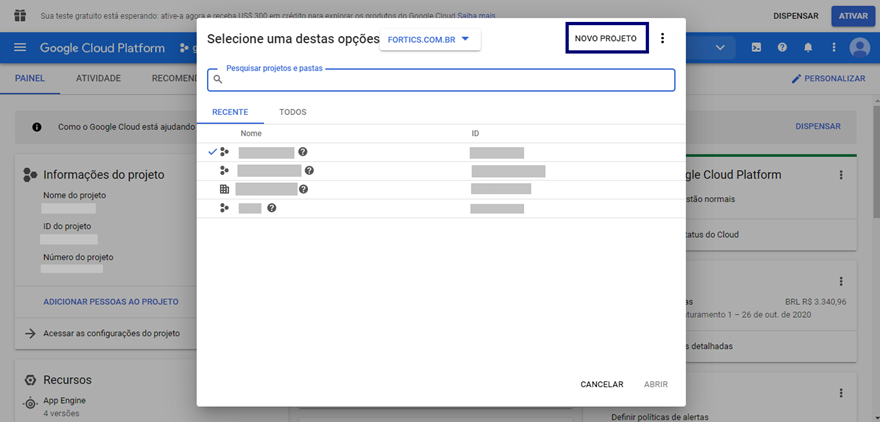880x422 pixels.
Task: Expand the header search dropdown arrow
Action: pos(721,48)
